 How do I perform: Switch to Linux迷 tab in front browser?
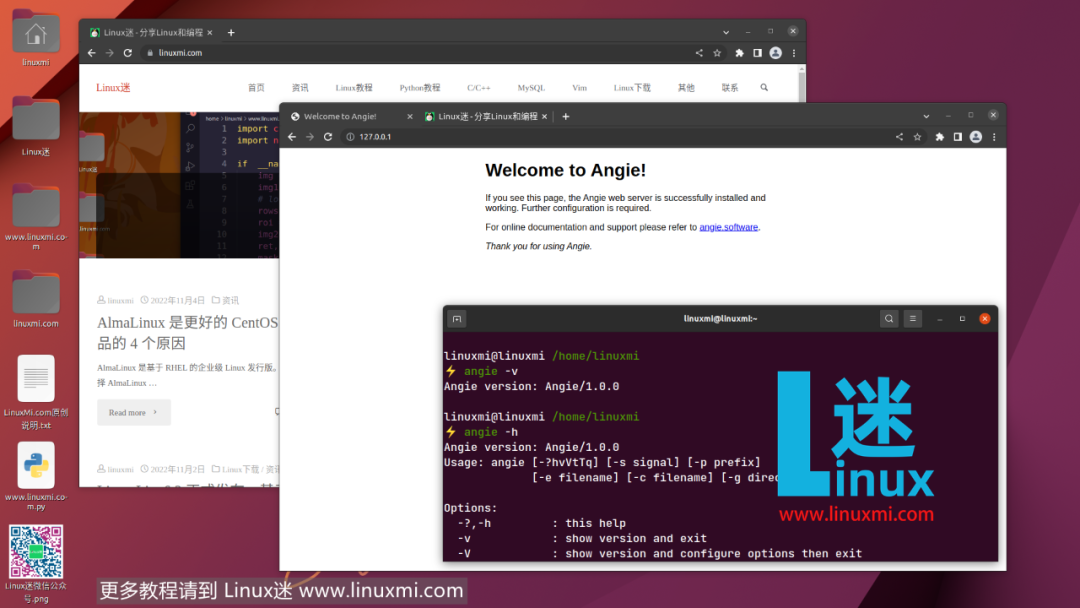[486, 116]
